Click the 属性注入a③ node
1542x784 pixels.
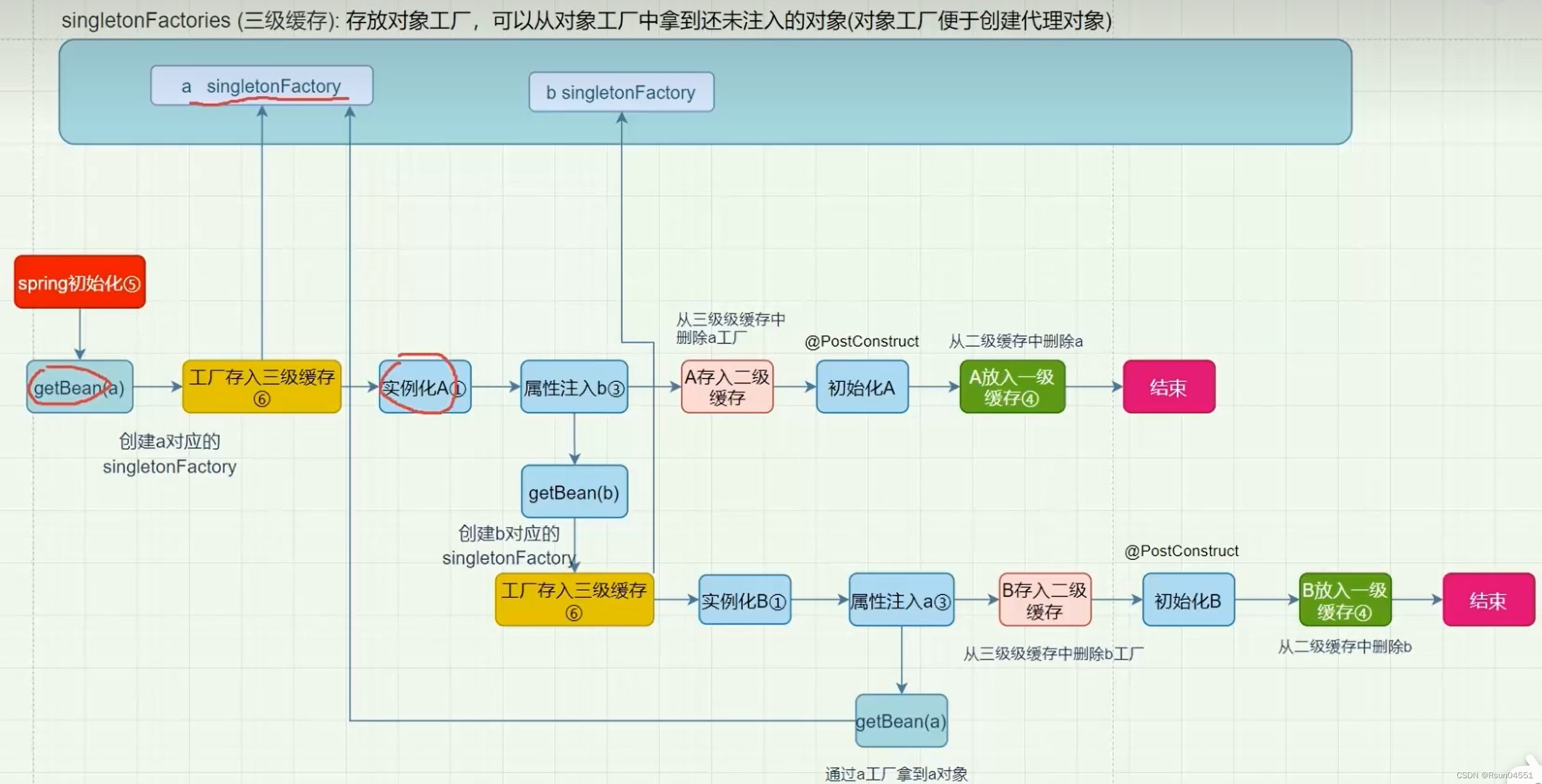click(x=901, y=600)
